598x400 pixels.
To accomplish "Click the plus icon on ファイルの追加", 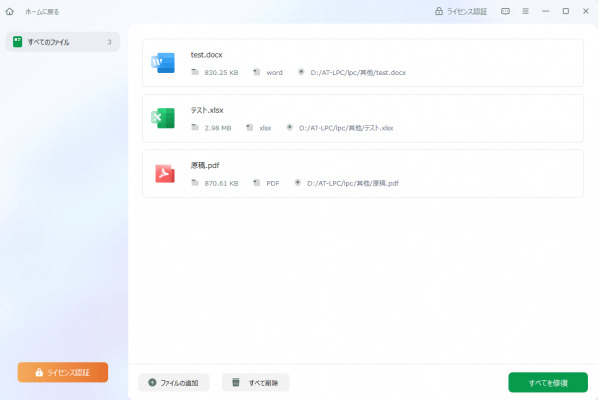I will (x=152, y=382).
